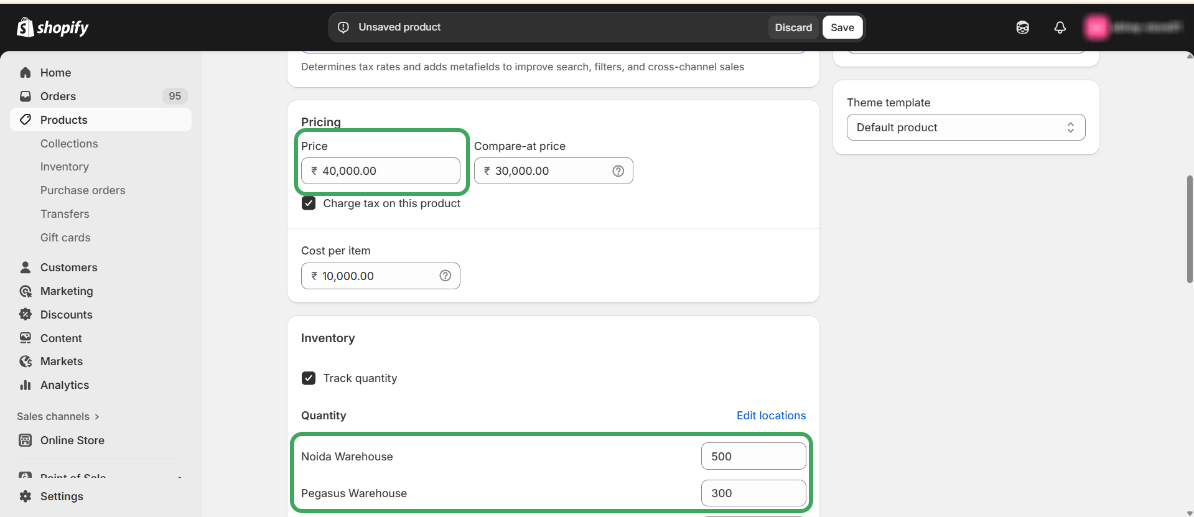Click the Compare-at price help icon
Image resolution: width=1194 pixels, height=517 pixels.
click(618, 171)
